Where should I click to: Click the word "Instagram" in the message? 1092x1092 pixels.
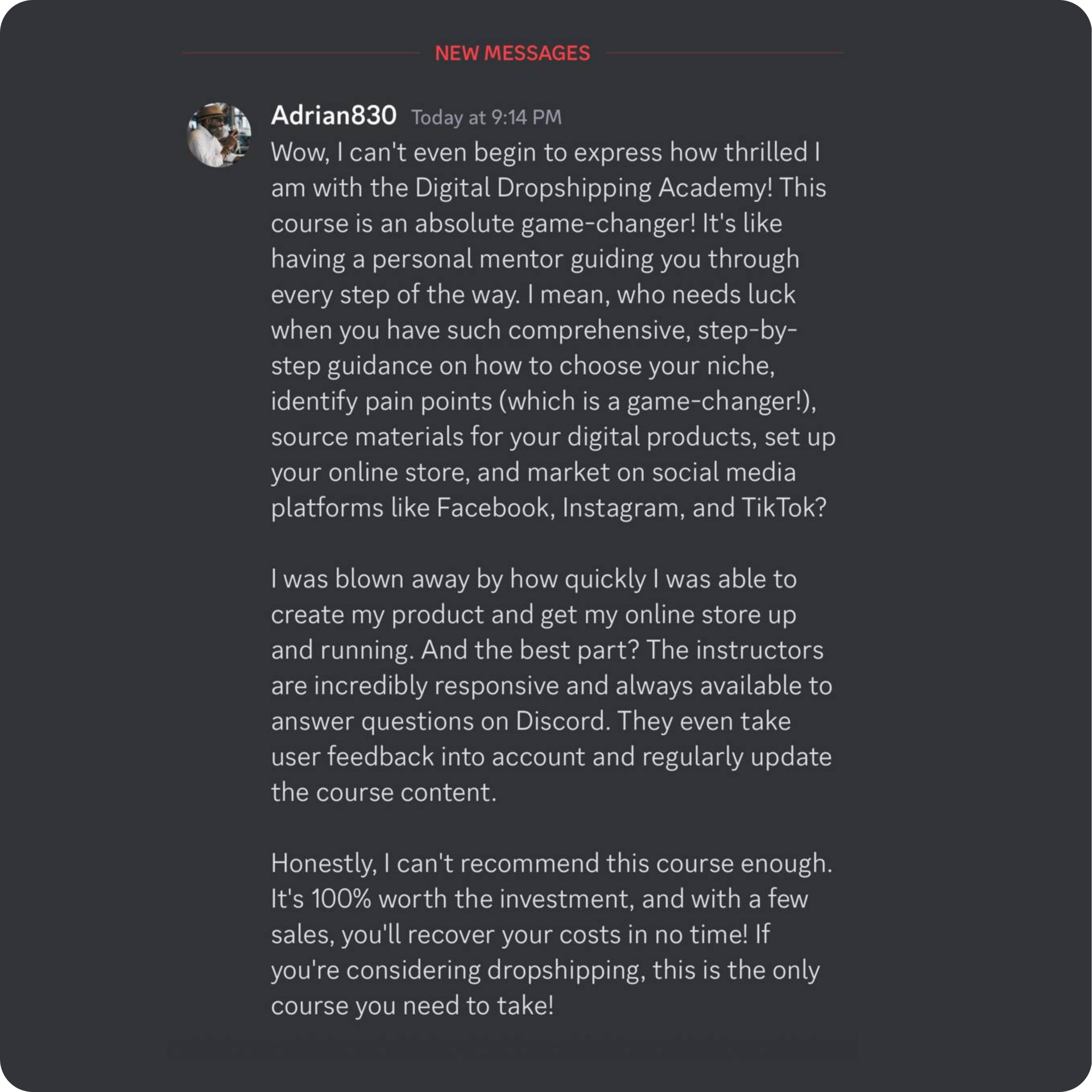coord(623,508)
